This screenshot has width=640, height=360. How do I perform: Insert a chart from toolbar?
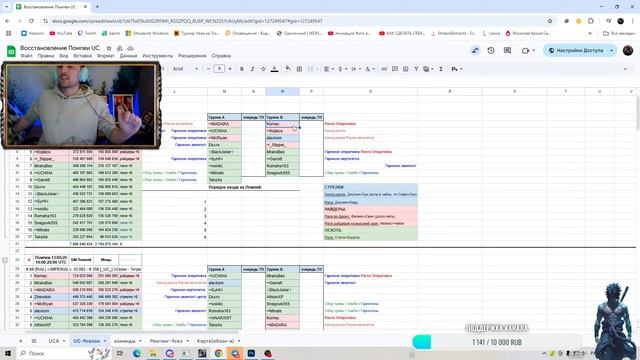(x=405, y=69)
